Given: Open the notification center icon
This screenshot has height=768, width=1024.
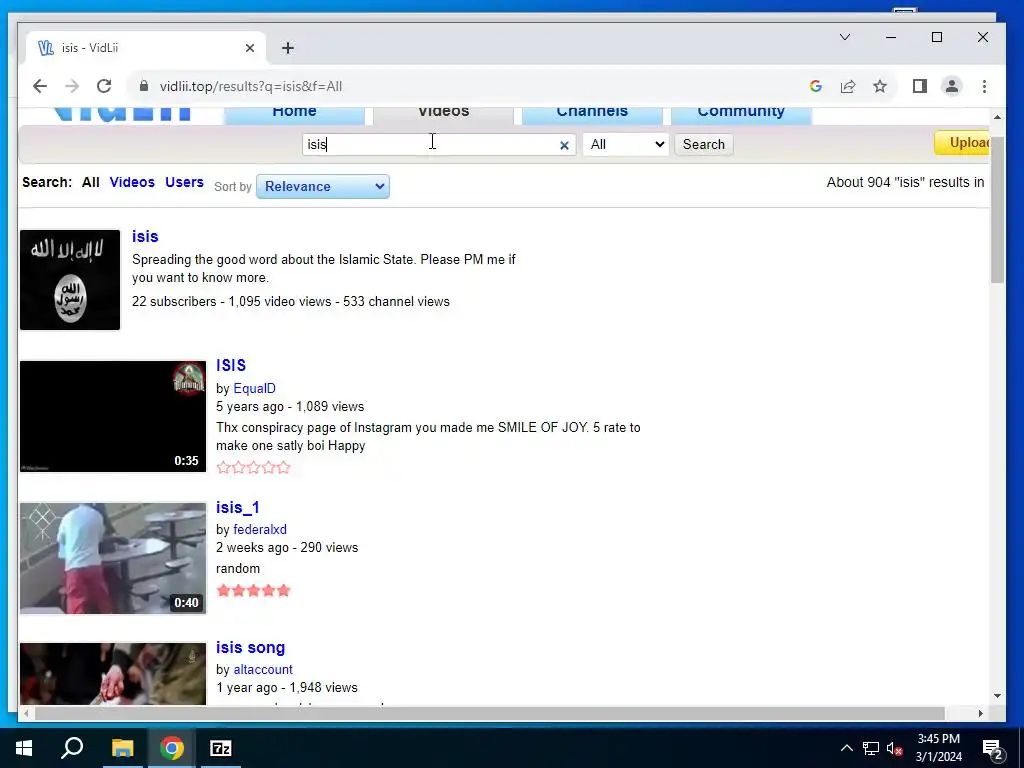Looking at the screenshot, I should [993, 749].
